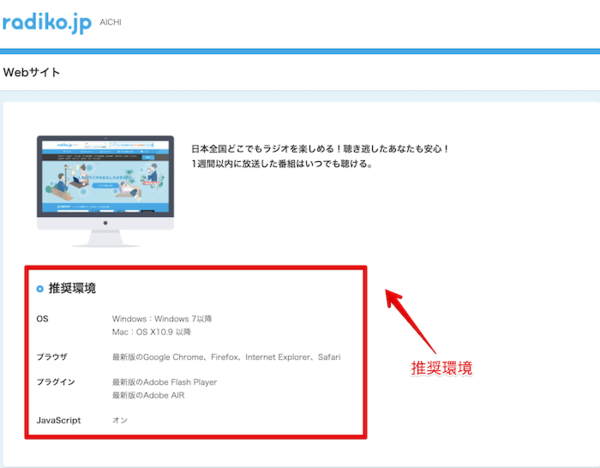Click the ブラウザ row label
Screen dimensions: 600x468
[x=52, y=357]
